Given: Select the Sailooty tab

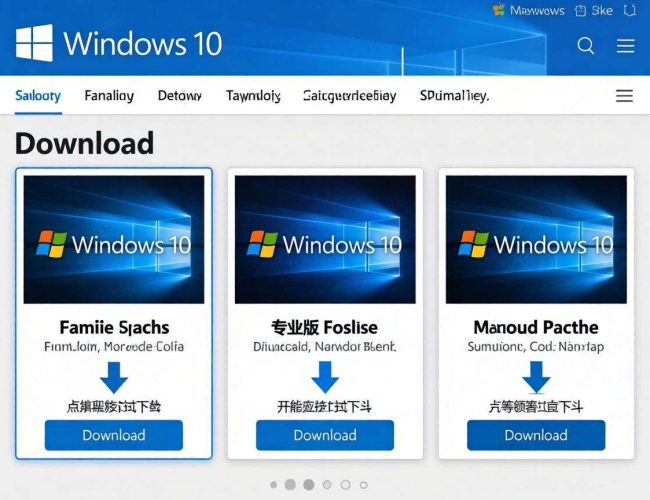Looking at the screenshot, I should 38,96.
